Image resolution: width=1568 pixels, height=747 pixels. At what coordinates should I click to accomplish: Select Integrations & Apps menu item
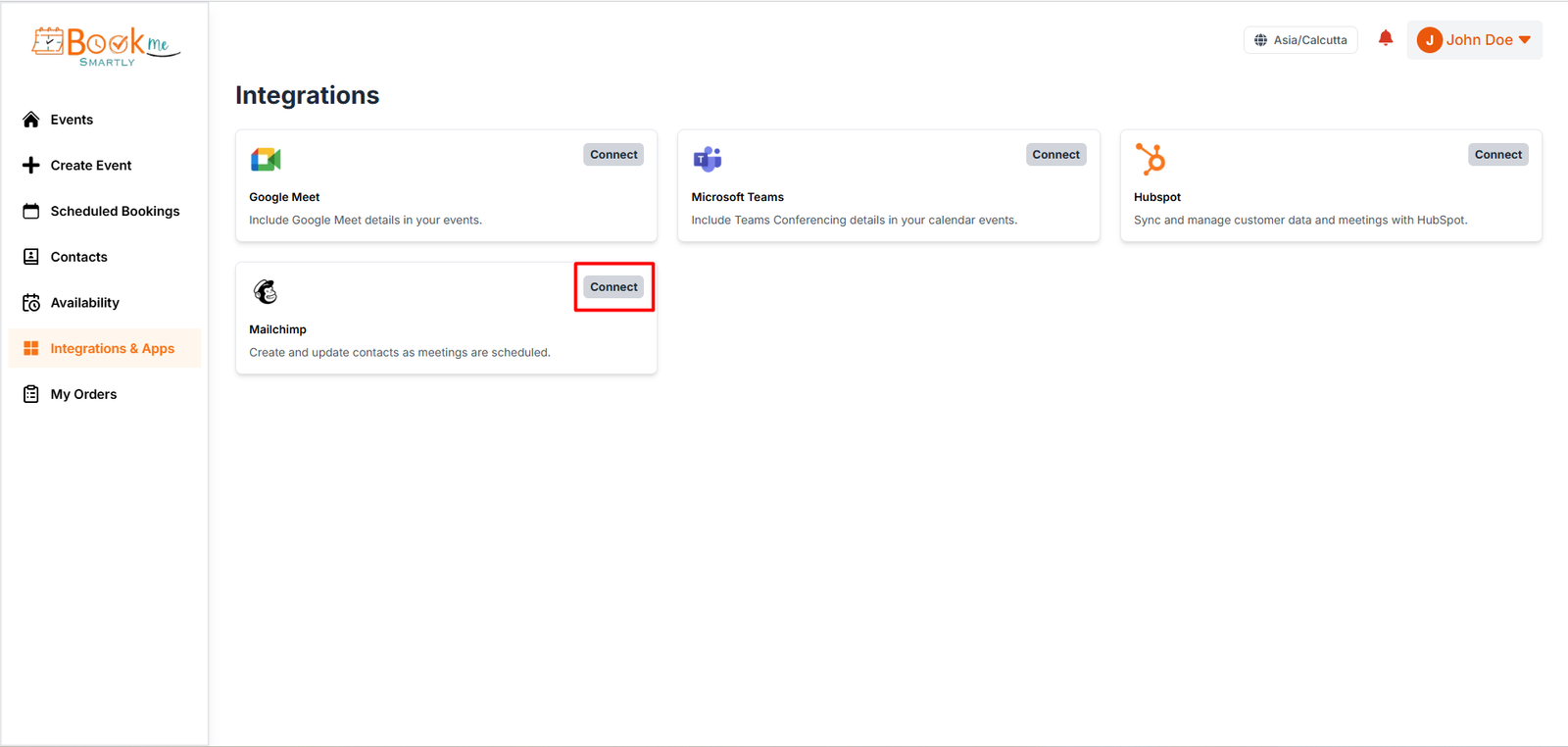[112, 349]
